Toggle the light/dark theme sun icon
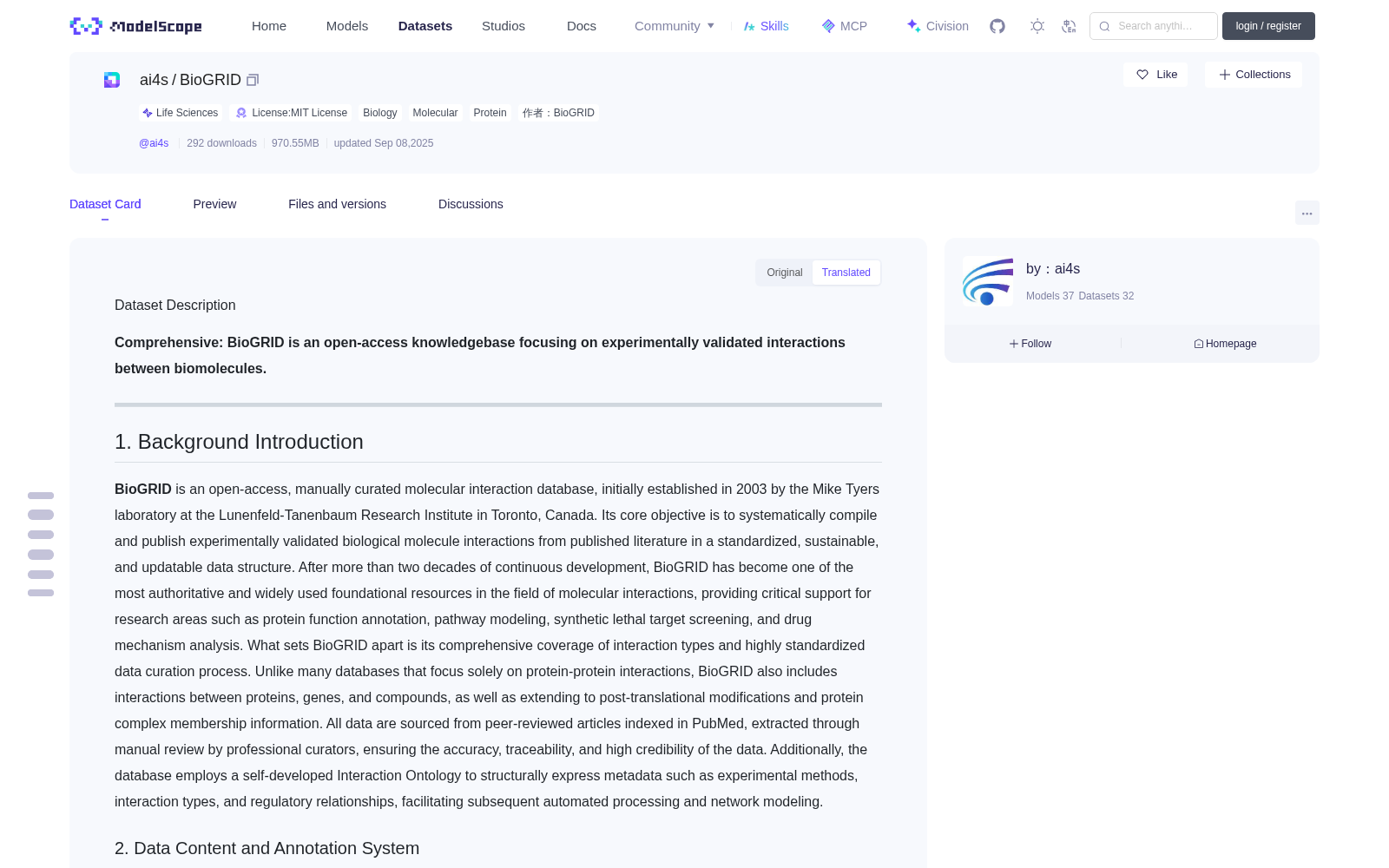This screenshot has width=1389, height=868. click(1037, 26)
